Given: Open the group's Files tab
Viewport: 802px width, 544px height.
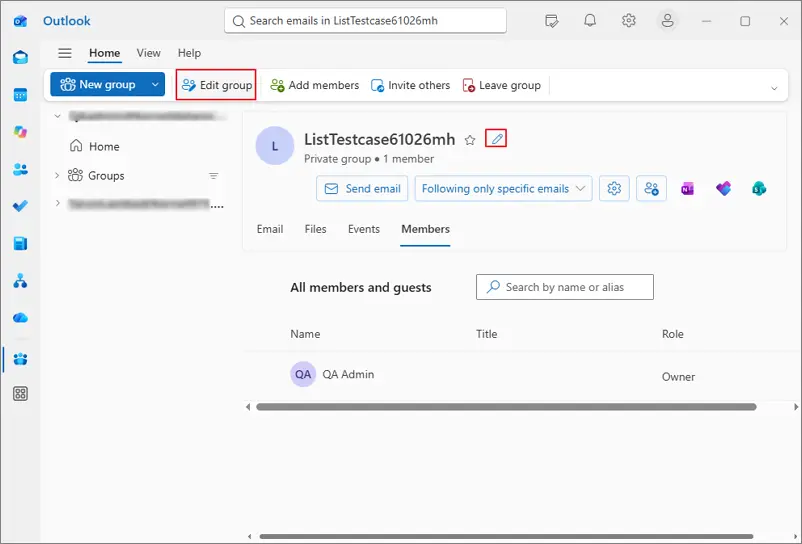Looking at the screenshot, I should (x=315, y=229).
